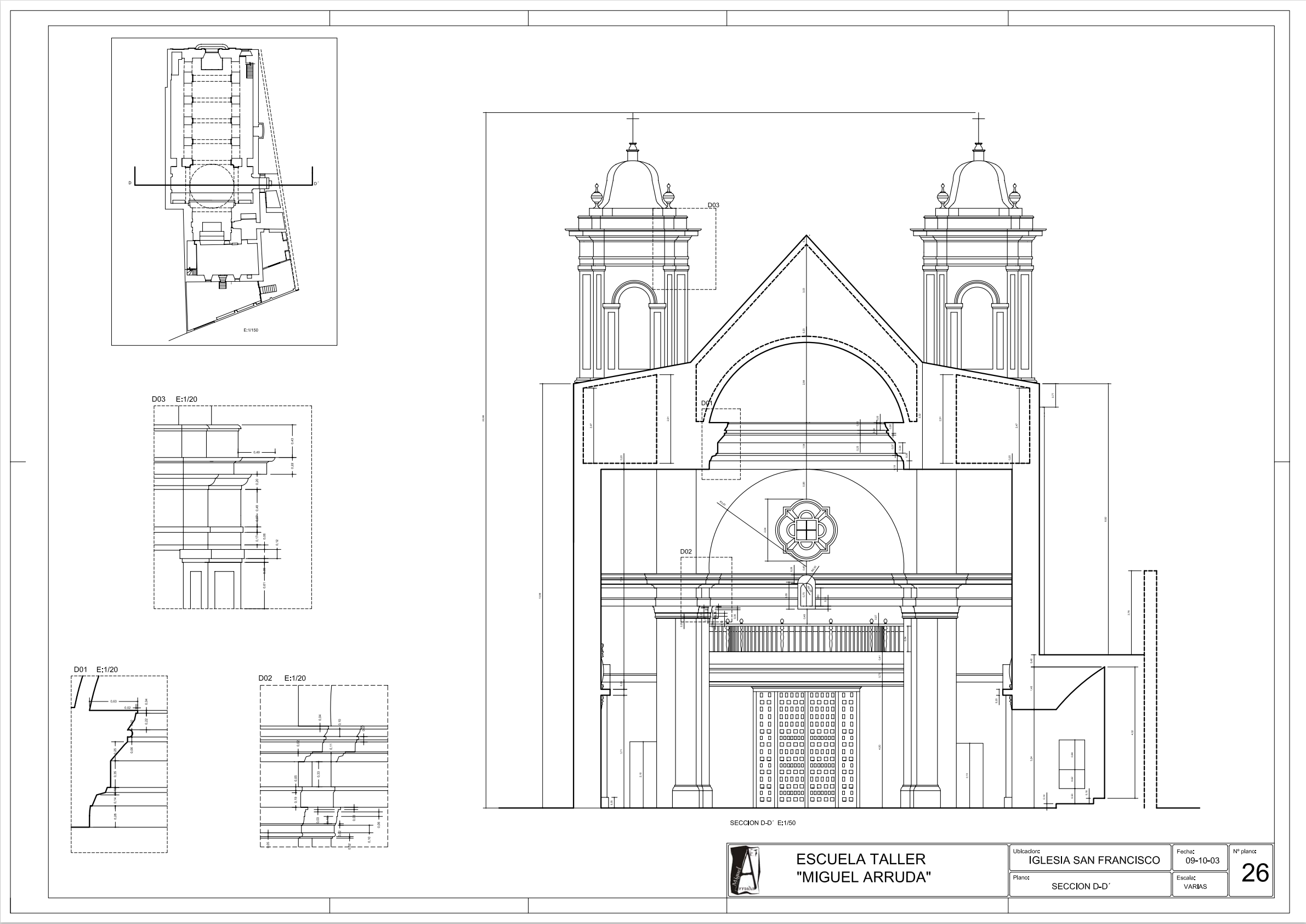This screenshot has height=924, width=1306.
Task: Click the SECCION D-D' E:1/50 caption under section
Action: 763,823
